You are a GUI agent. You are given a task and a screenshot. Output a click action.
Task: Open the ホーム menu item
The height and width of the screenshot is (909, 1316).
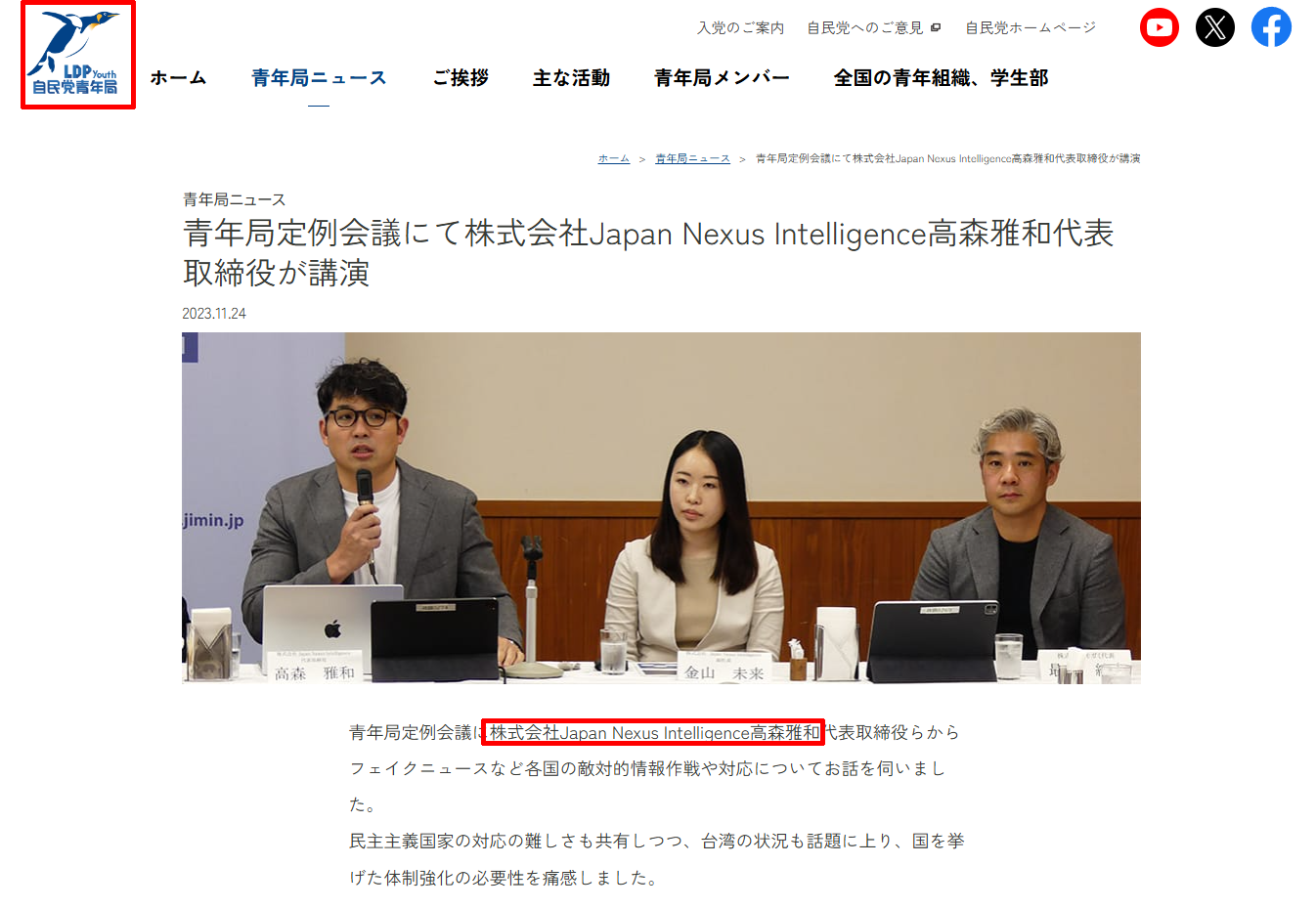coord(178,77)
